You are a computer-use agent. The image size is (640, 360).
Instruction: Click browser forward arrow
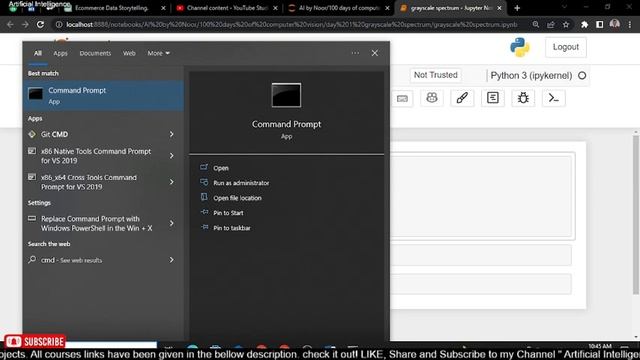[x=25, y=24]
